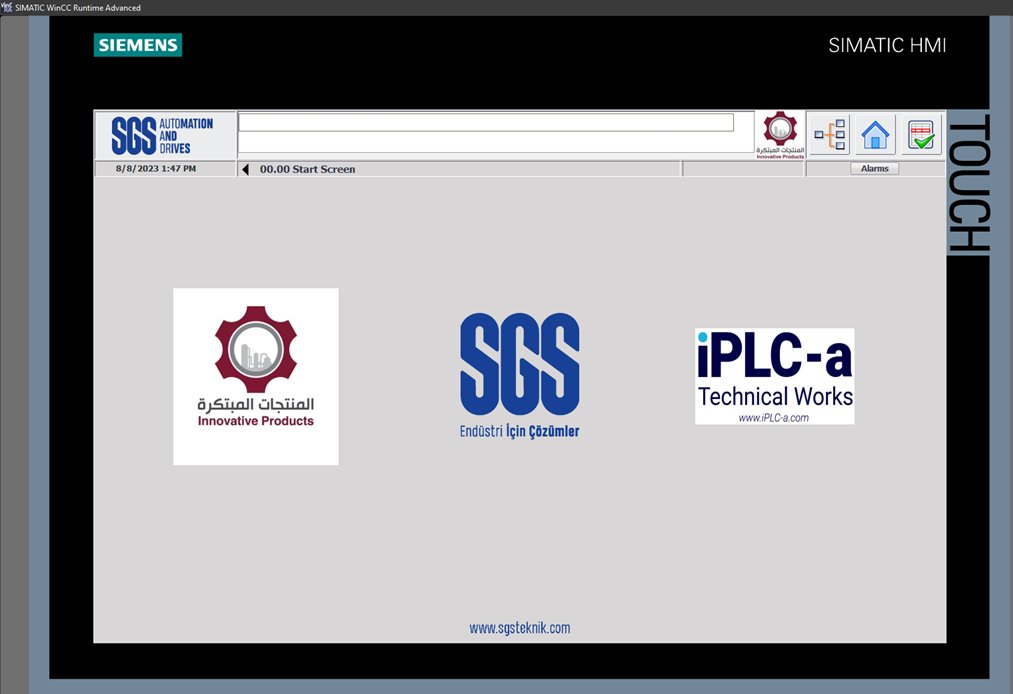Click the www.iPLC-a.com text

[x=773, y=417]
